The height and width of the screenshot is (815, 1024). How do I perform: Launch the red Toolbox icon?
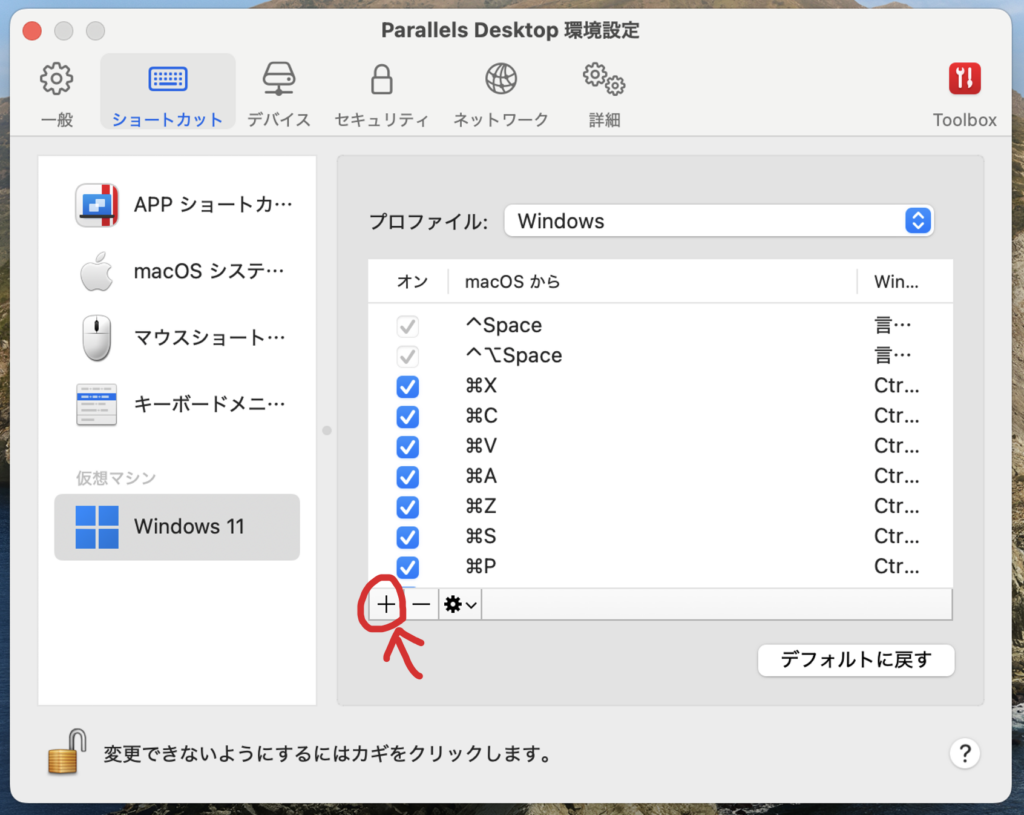coord(965,79)
